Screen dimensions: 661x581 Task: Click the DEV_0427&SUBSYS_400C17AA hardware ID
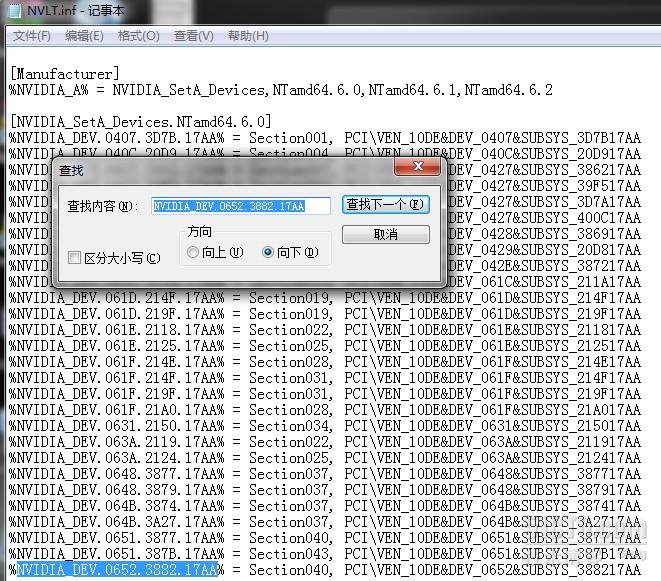(545, 218)
